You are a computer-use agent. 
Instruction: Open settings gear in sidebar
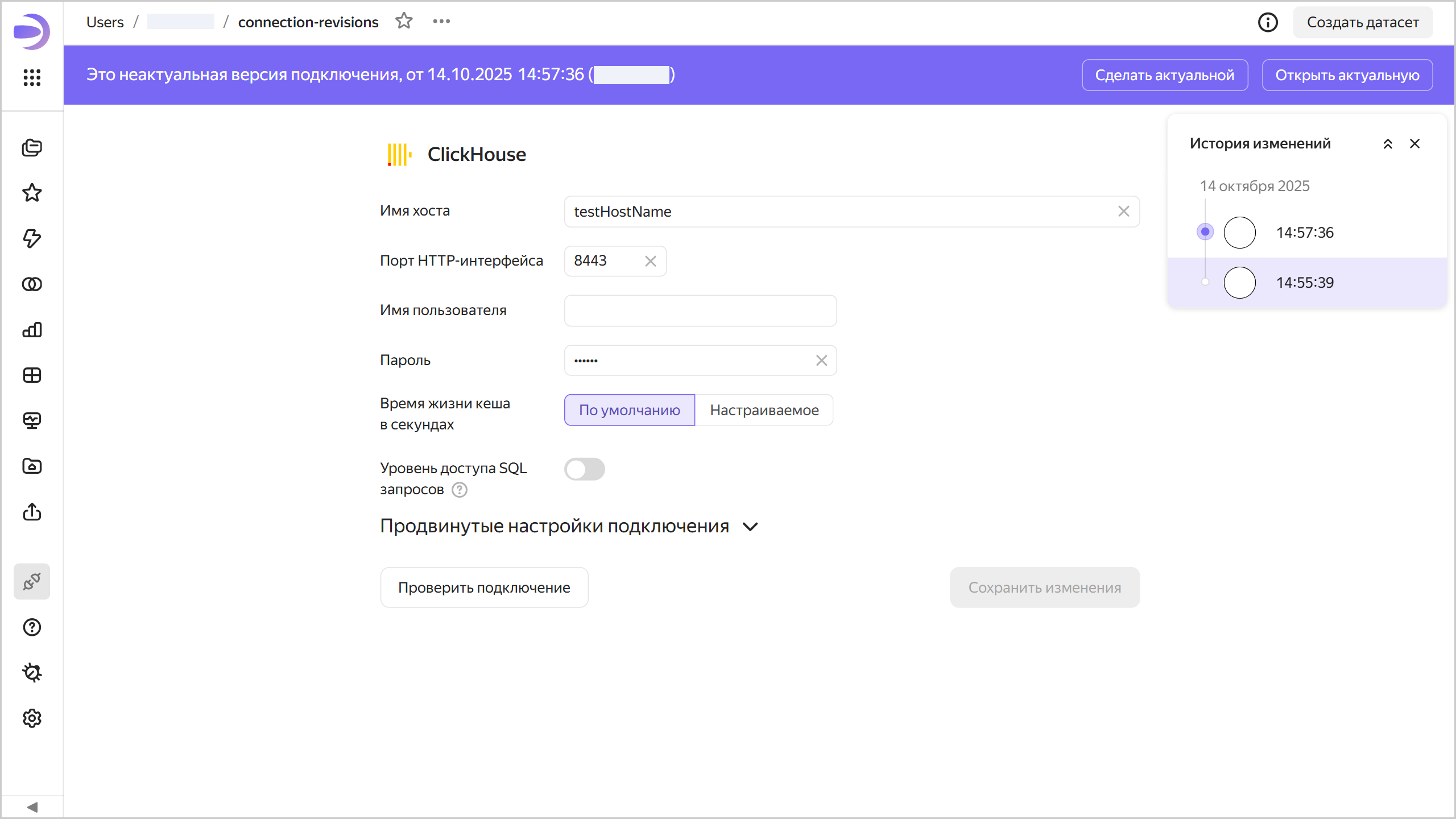point(32,718)
